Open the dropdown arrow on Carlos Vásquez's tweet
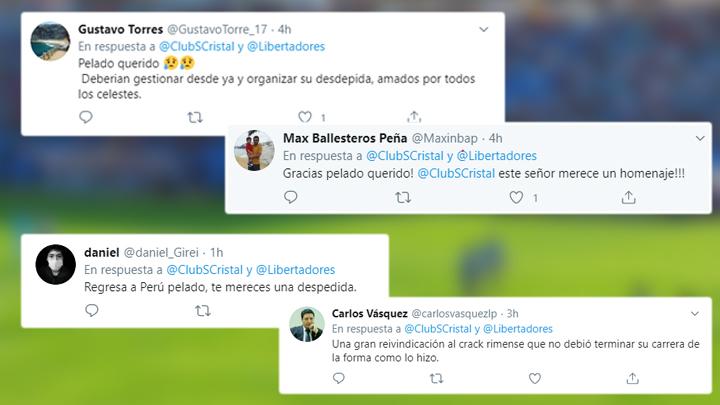The image size is (720, 405). coord(695,314)
